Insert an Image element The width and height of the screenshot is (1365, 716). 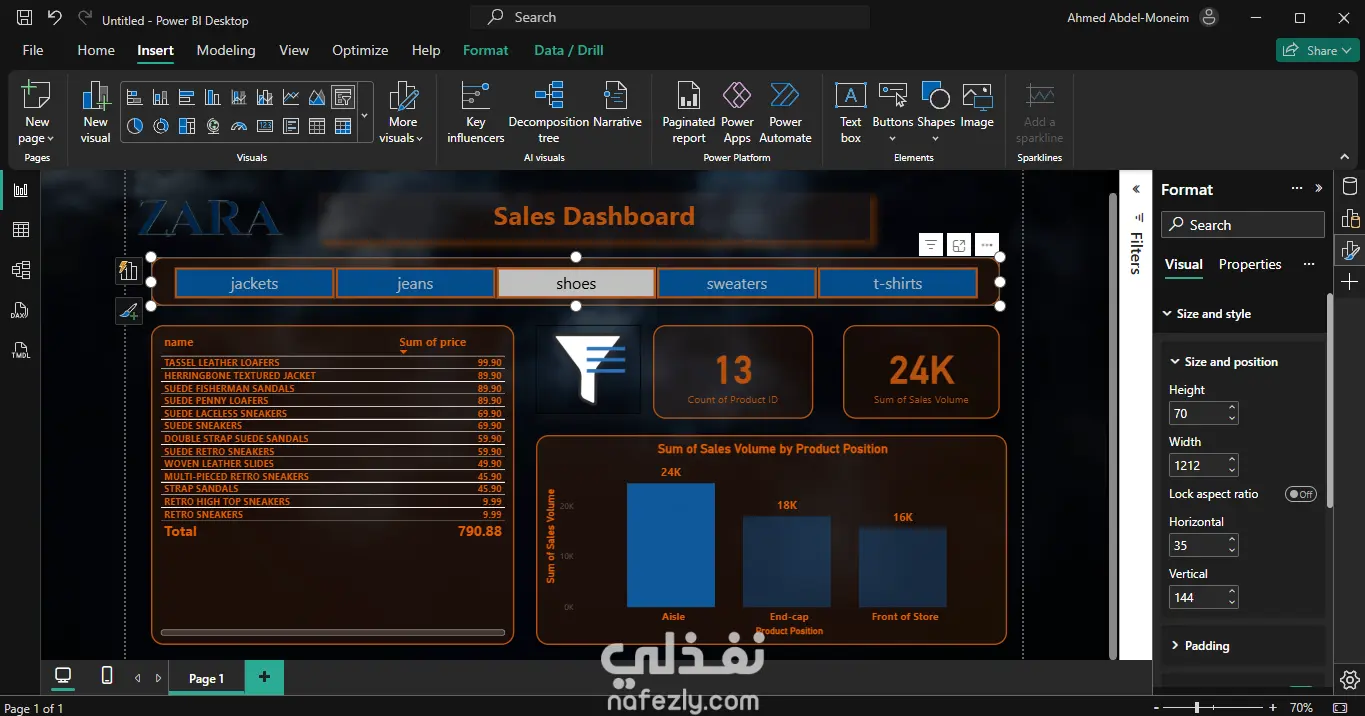click(x=977, y=106)
